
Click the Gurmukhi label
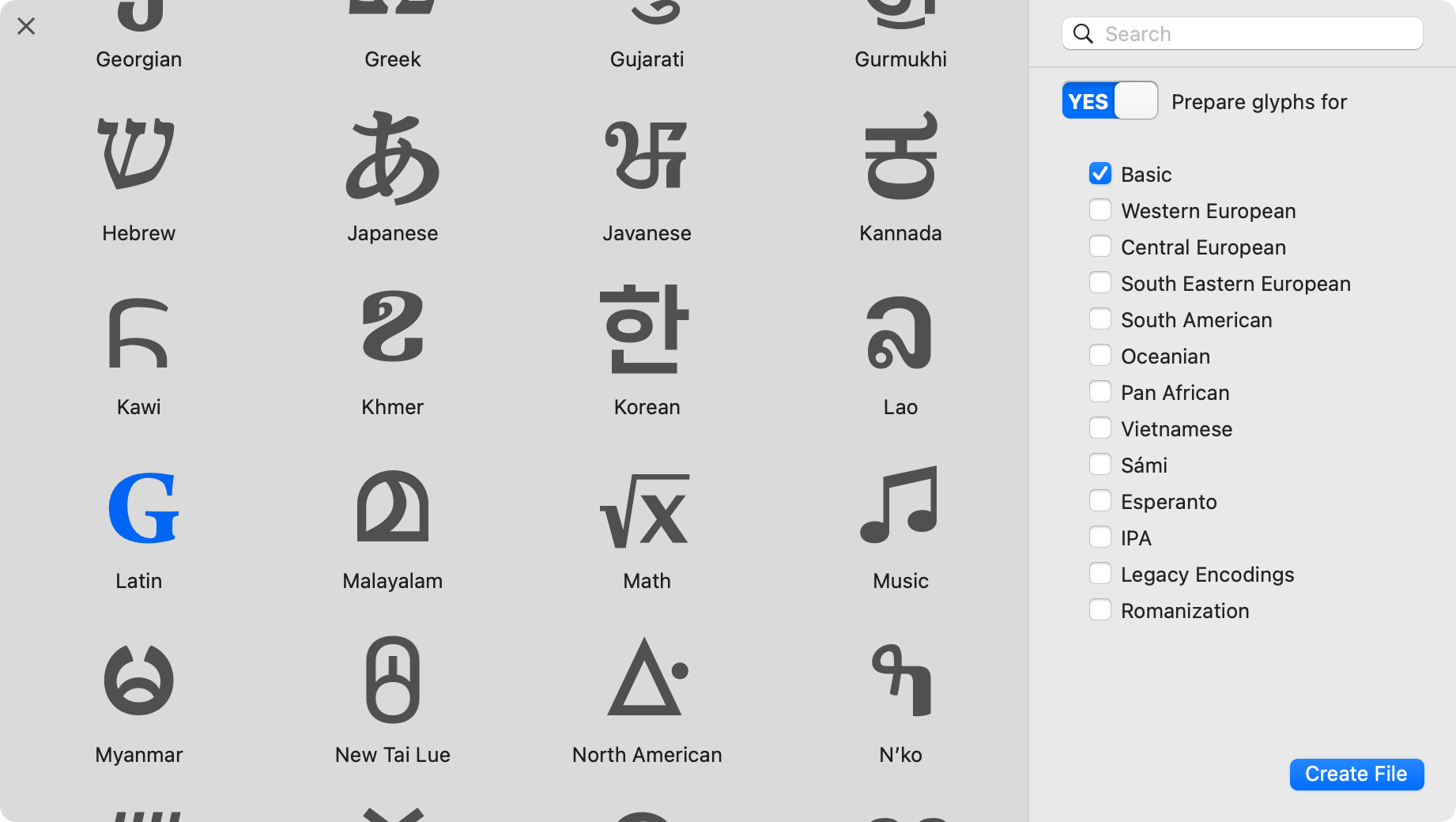(900, 59)
